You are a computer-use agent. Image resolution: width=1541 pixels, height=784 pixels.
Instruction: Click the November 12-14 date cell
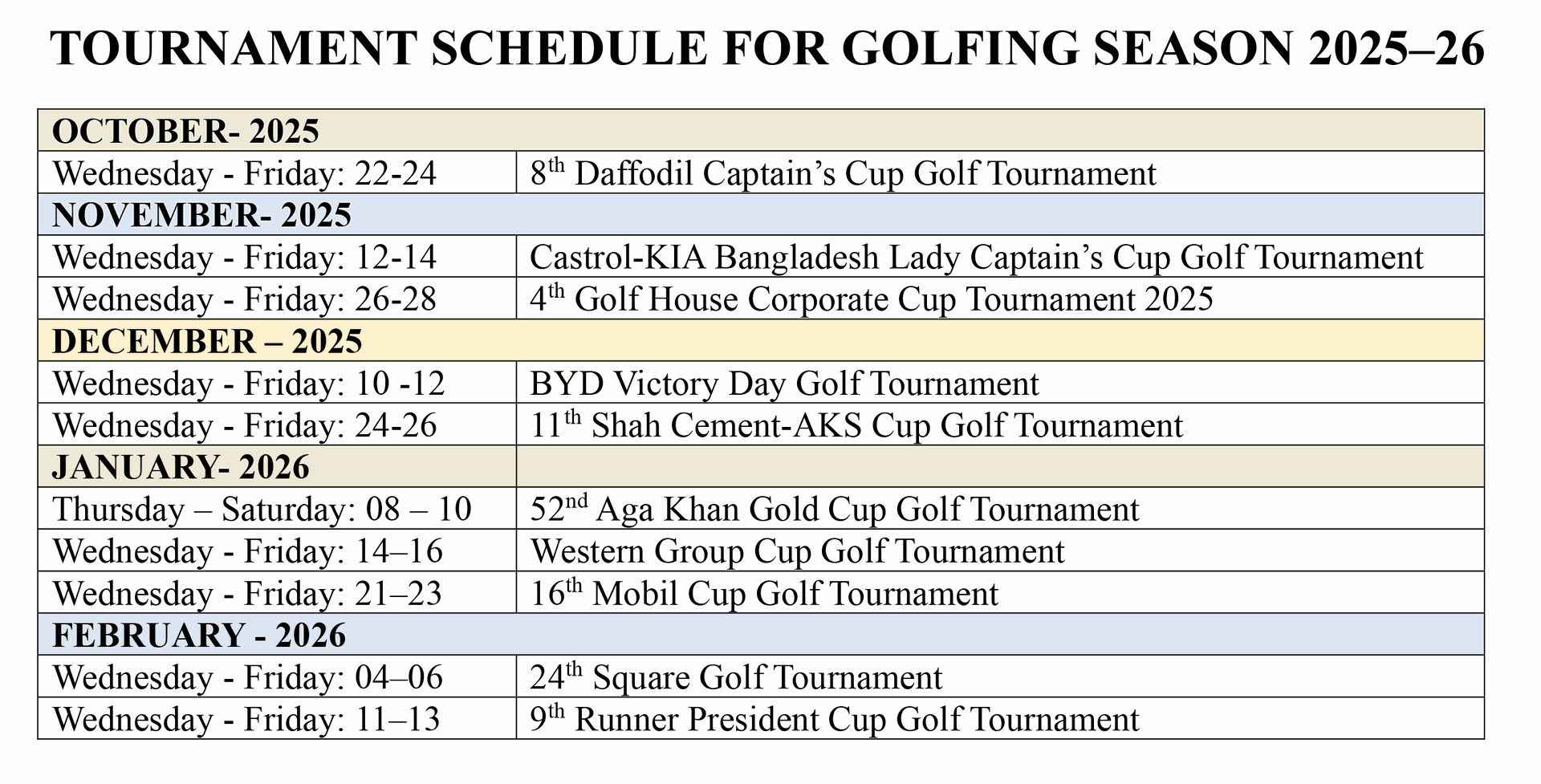tap(245, 258)
